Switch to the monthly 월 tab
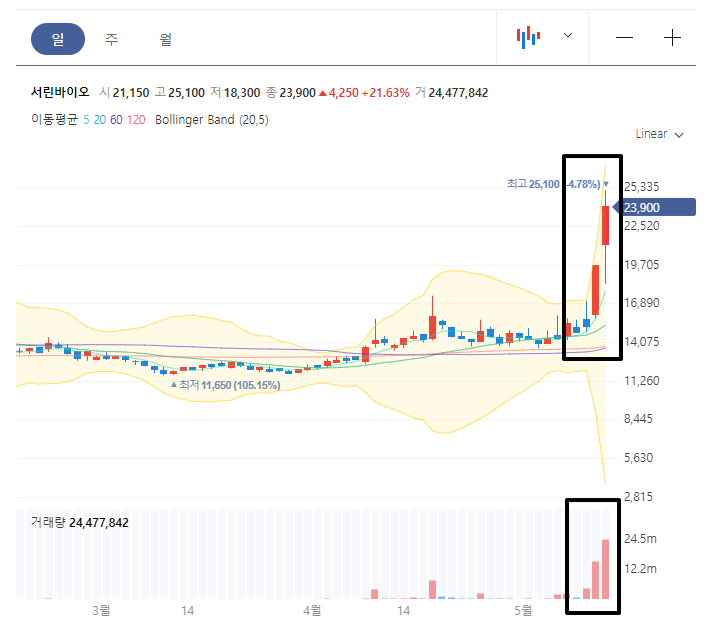 pos(165,39)
